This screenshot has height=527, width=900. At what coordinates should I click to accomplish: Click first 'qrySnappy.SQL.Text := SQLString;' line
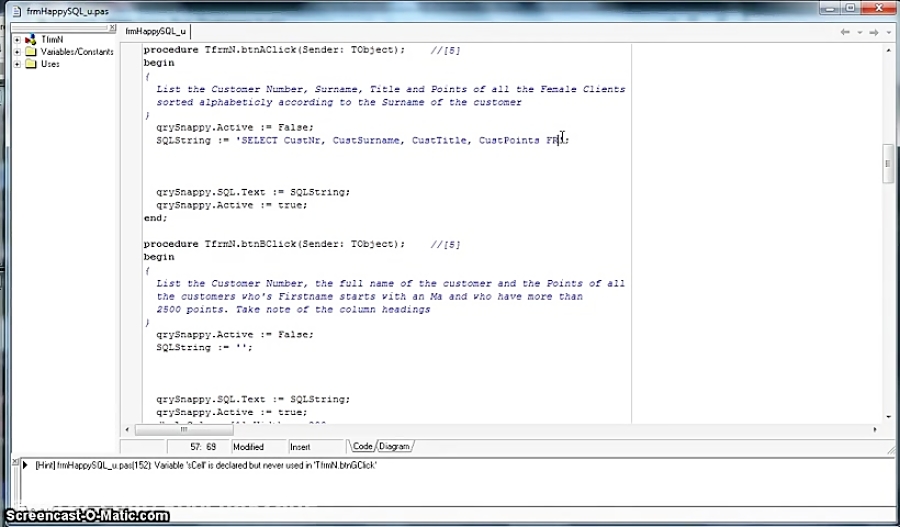coord(253,192)
